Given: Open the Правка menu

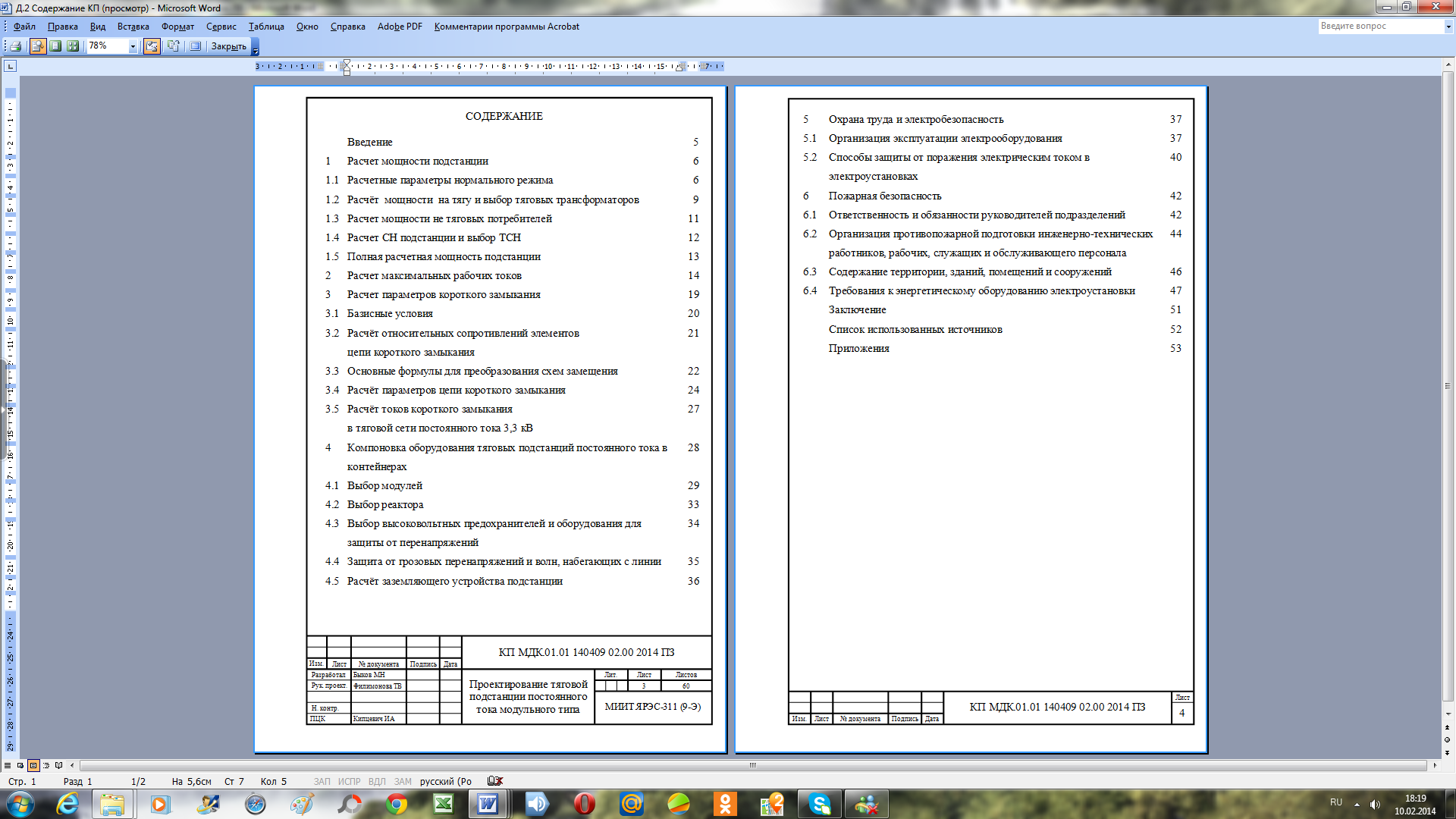Looking at the screenshot, I should point(62,27).
